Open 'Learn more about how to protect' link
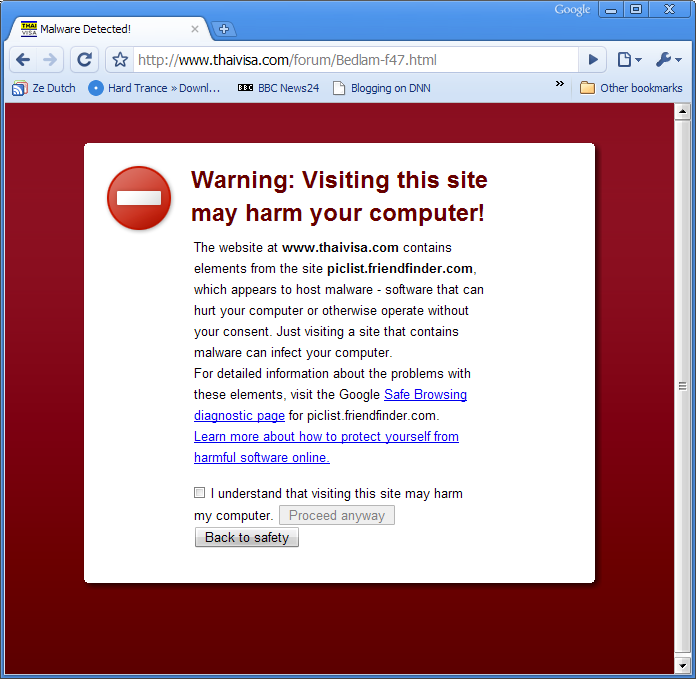696x679 pixels. coord(326,437)
